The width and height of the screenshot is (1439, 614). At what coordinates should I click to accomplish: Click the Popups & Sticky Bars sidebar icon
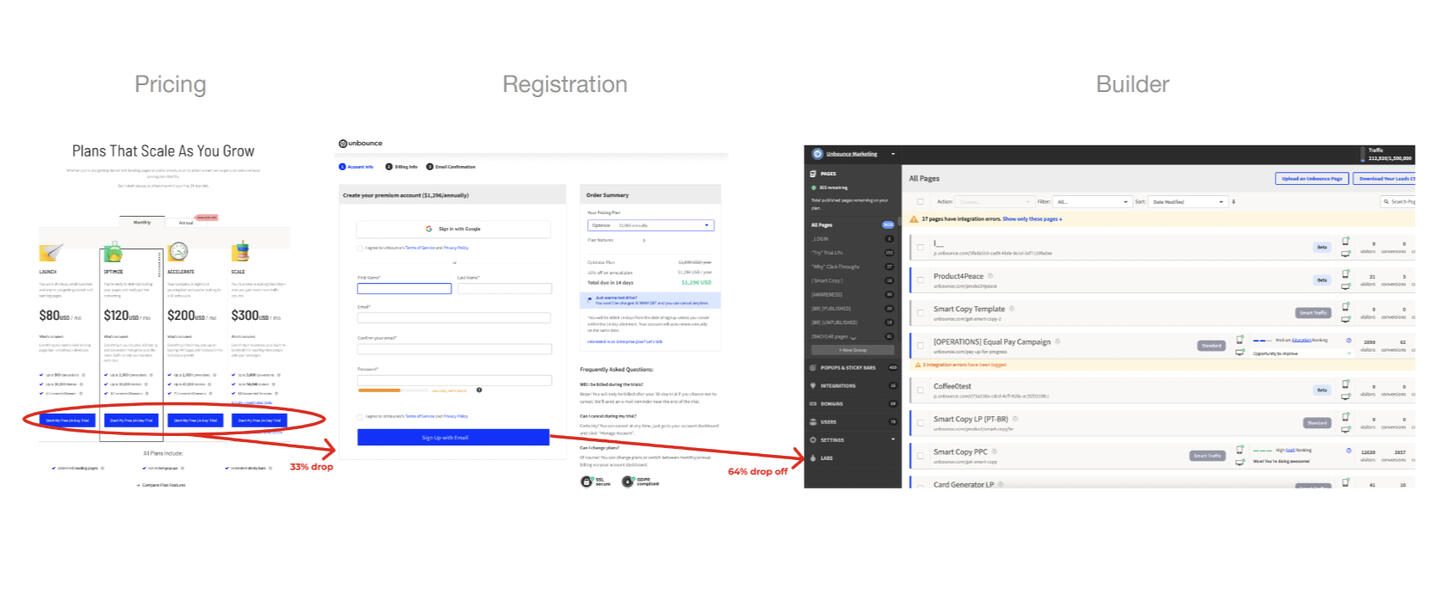point(811,368)
